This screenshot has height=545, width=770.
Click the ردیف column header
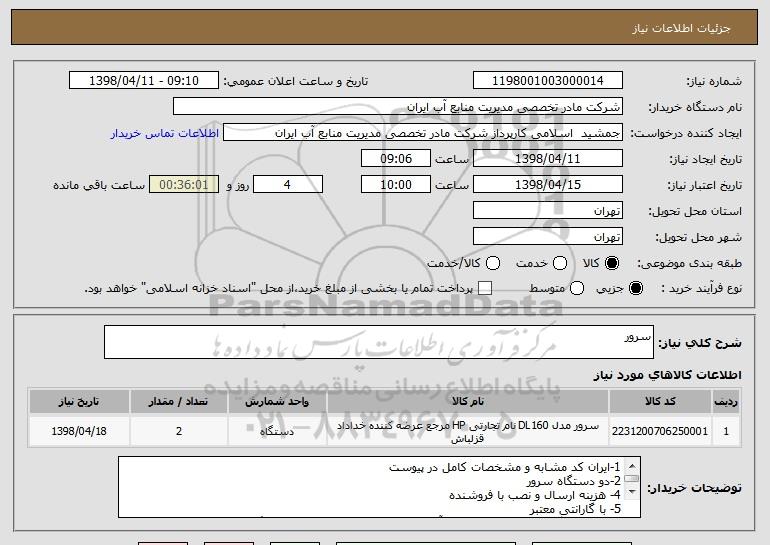(x=726, y=402)
